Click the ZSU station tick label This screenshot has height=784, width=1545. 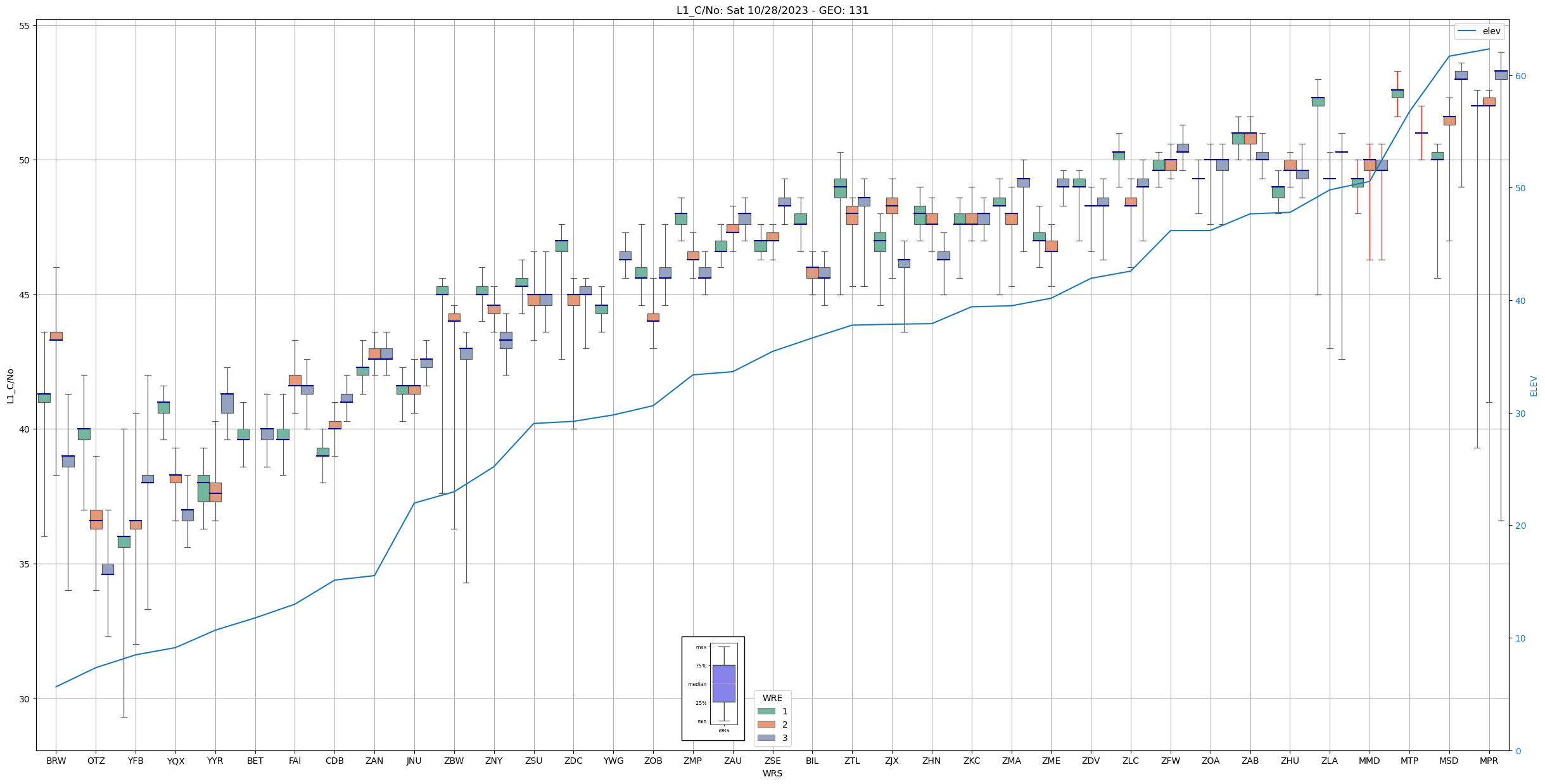[x=534, y=761]
